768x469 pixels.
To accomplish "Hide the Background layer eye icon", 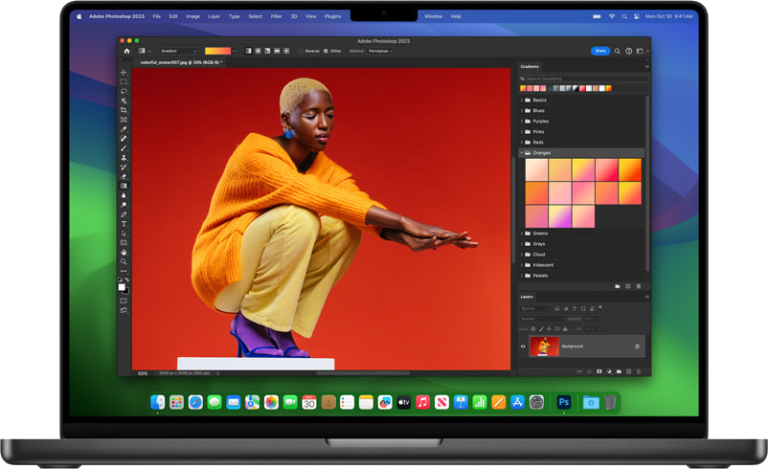I will click(523, 346).
